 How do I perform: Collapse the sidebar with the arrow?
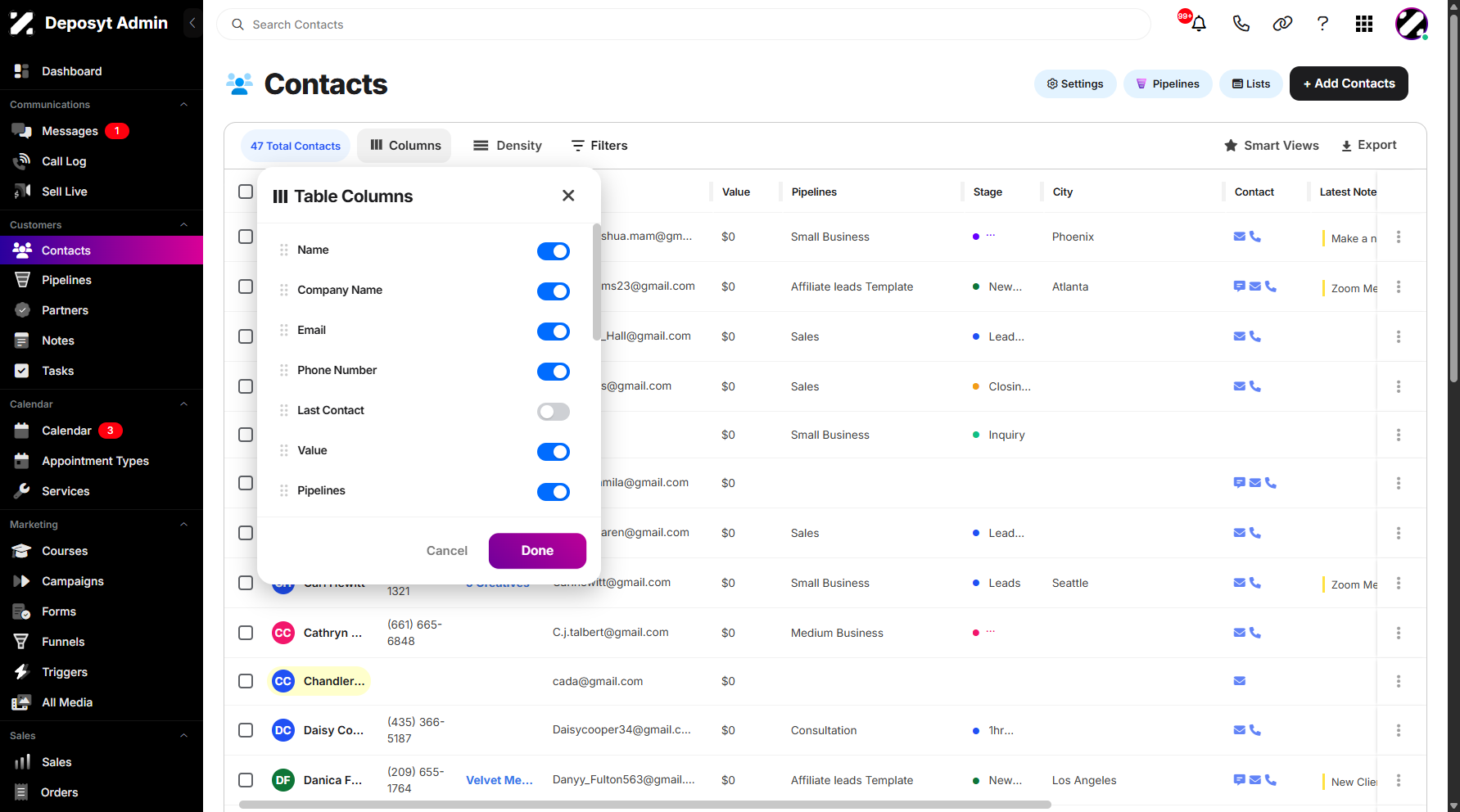pos(192,23)
